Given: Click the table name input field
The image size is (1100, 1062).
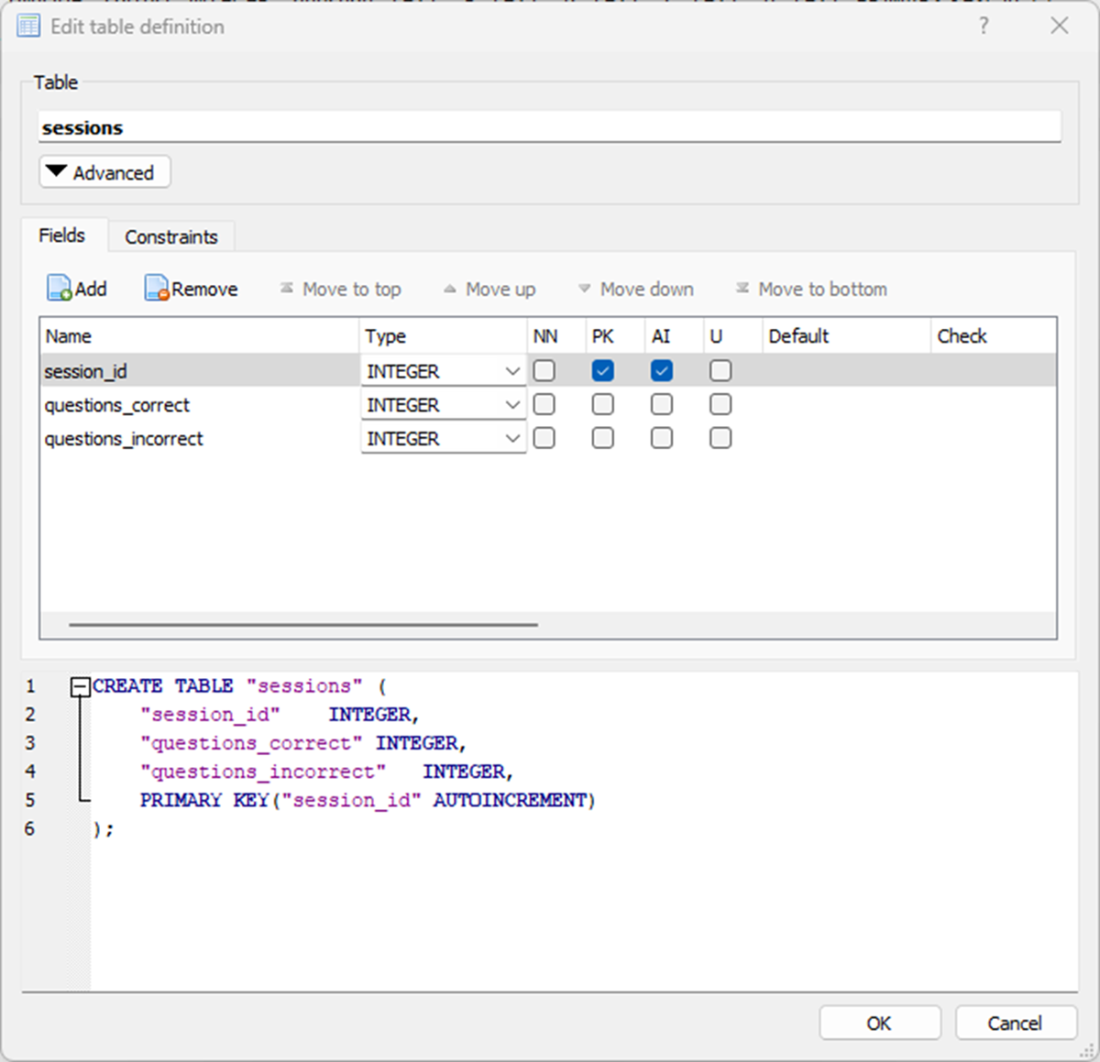Looking at the screenshot, I should [549, 127].
